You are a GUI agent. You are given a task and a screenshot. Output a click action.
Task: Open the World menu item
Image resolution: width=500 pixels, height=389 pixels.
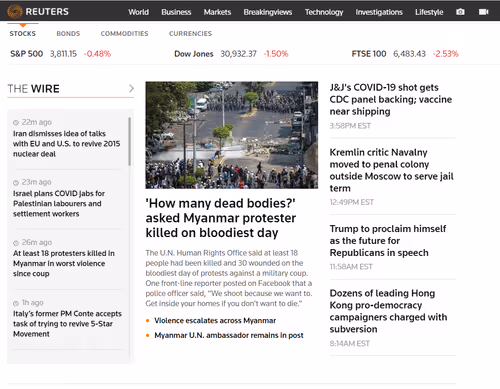(x=138, y=12)
